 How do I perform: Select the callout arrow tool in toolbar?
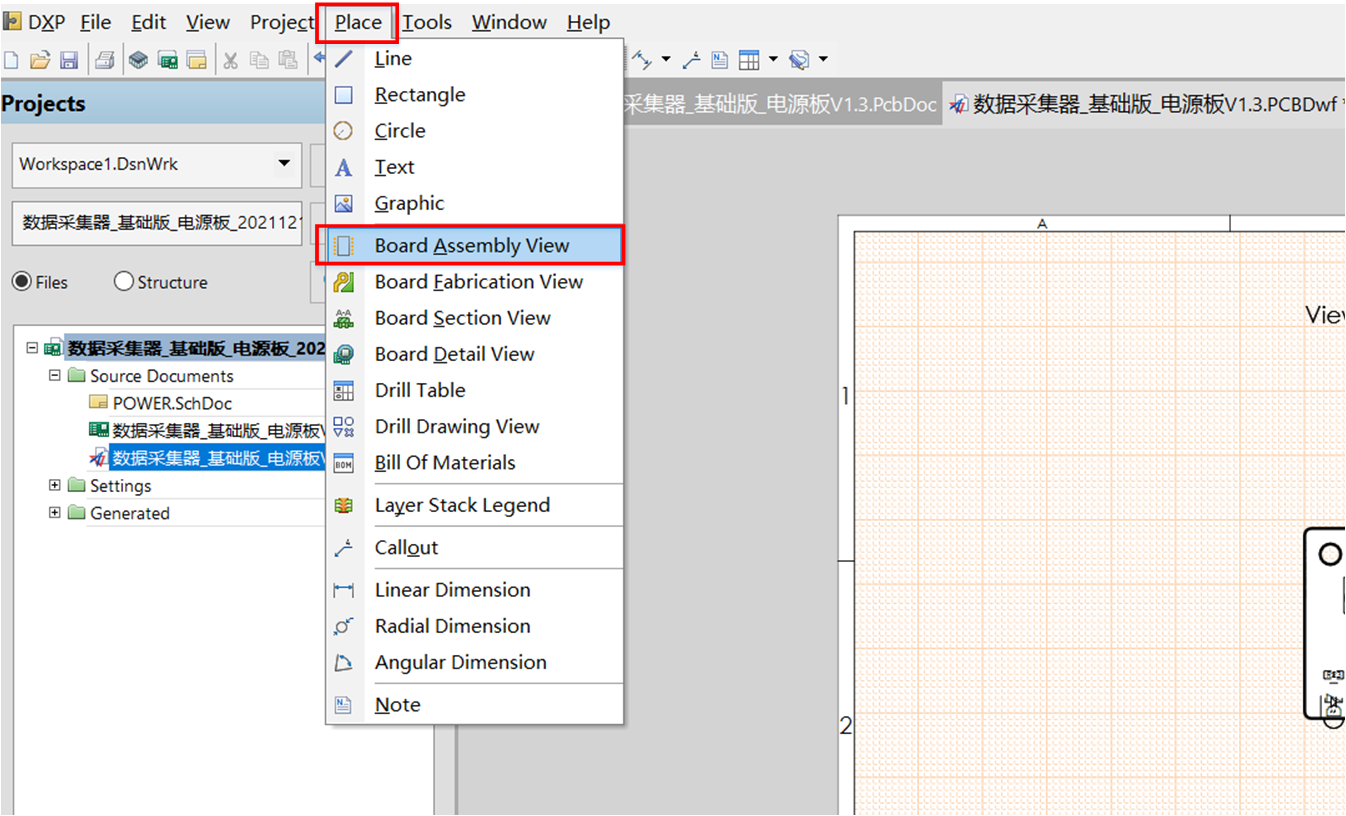tap(691, 61)
